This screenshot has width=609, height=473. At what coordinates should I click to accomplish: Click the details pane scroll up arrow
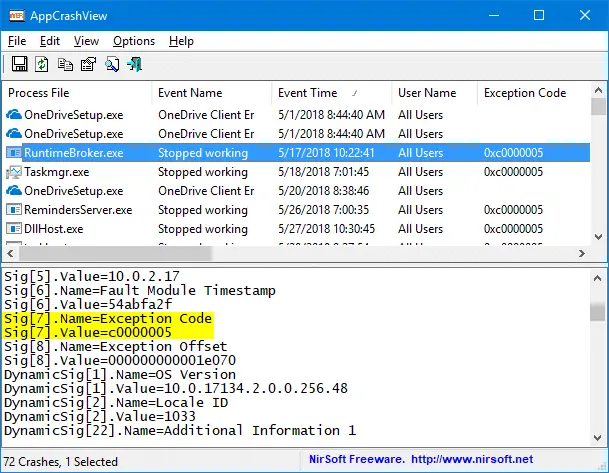click(x=597, y=278)
